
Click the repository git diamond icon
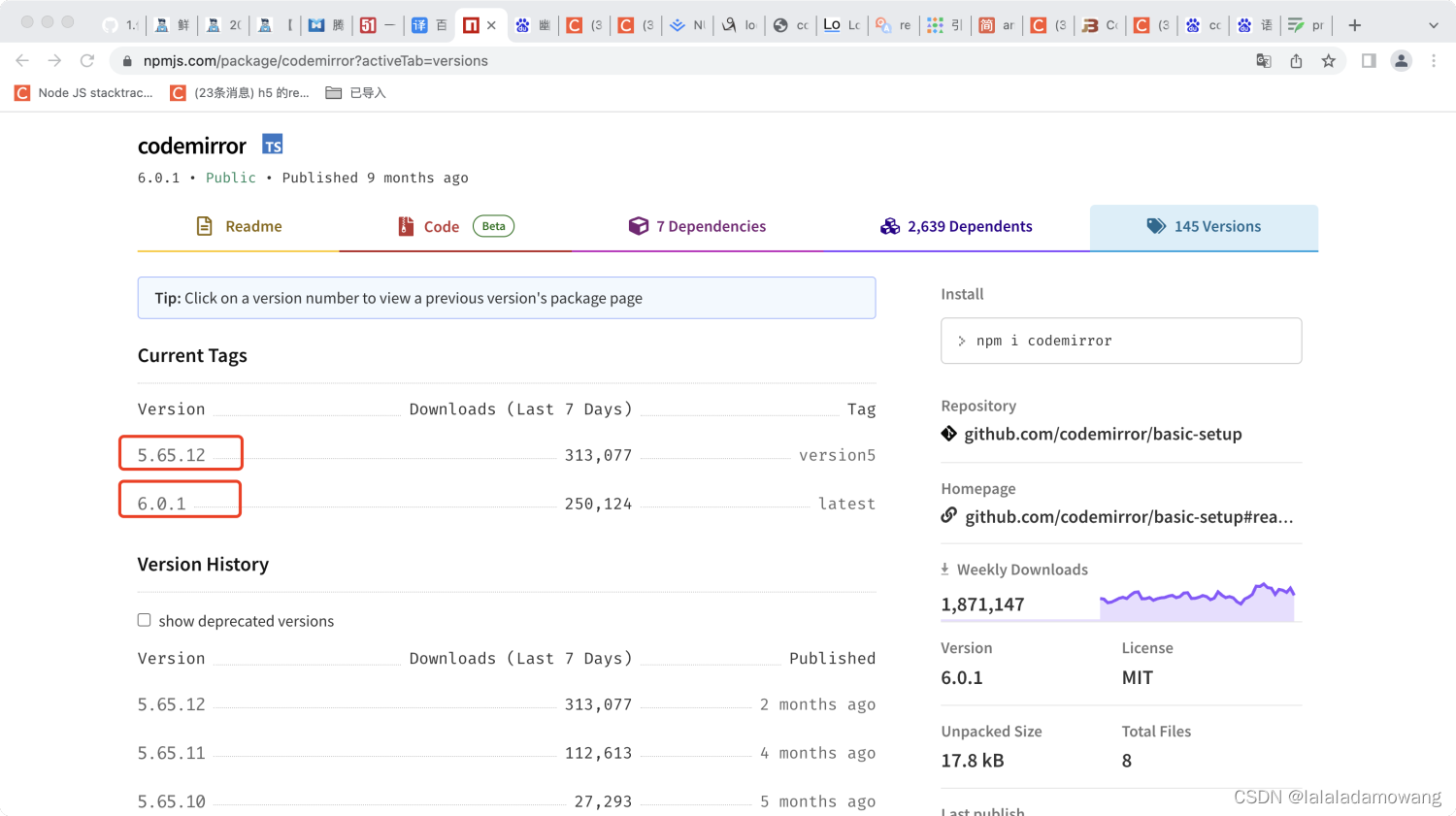coord(949,434)
